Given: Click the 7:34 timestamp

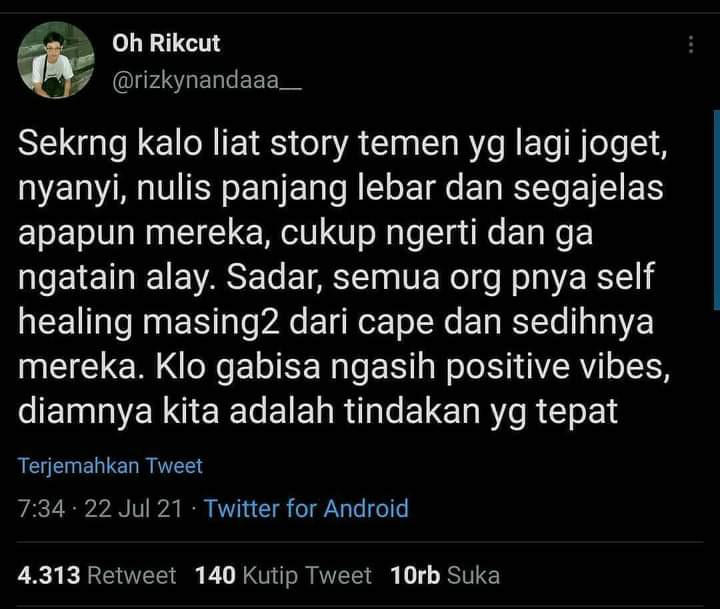Looking at the screenshot, I should pyautogui.click(x=41, y=508).
